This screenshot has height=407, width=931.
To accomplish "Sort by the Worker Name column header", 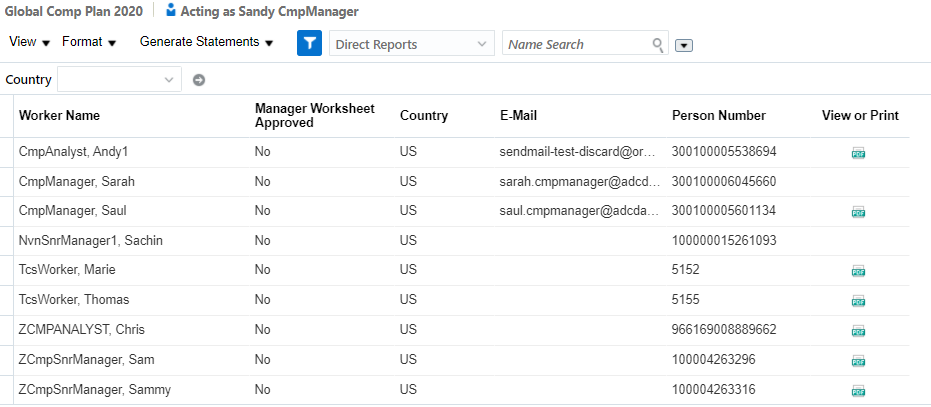I will pos(59,115).
